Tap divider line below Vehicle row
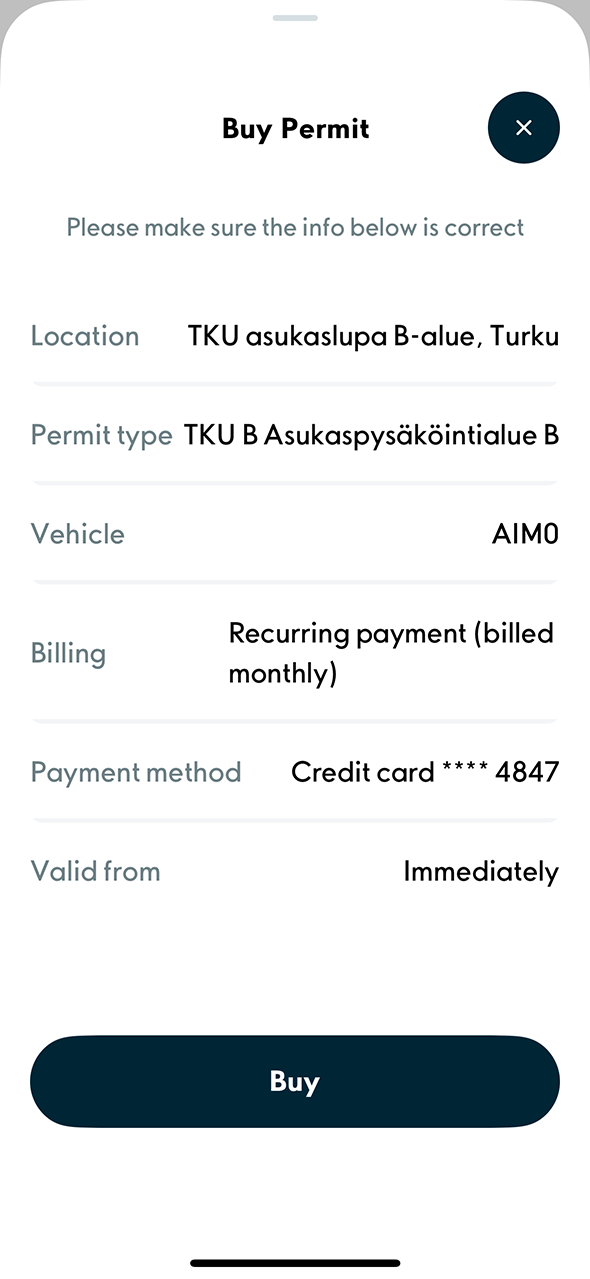Viewport: 590px width, 1279px height. point(295,581)
